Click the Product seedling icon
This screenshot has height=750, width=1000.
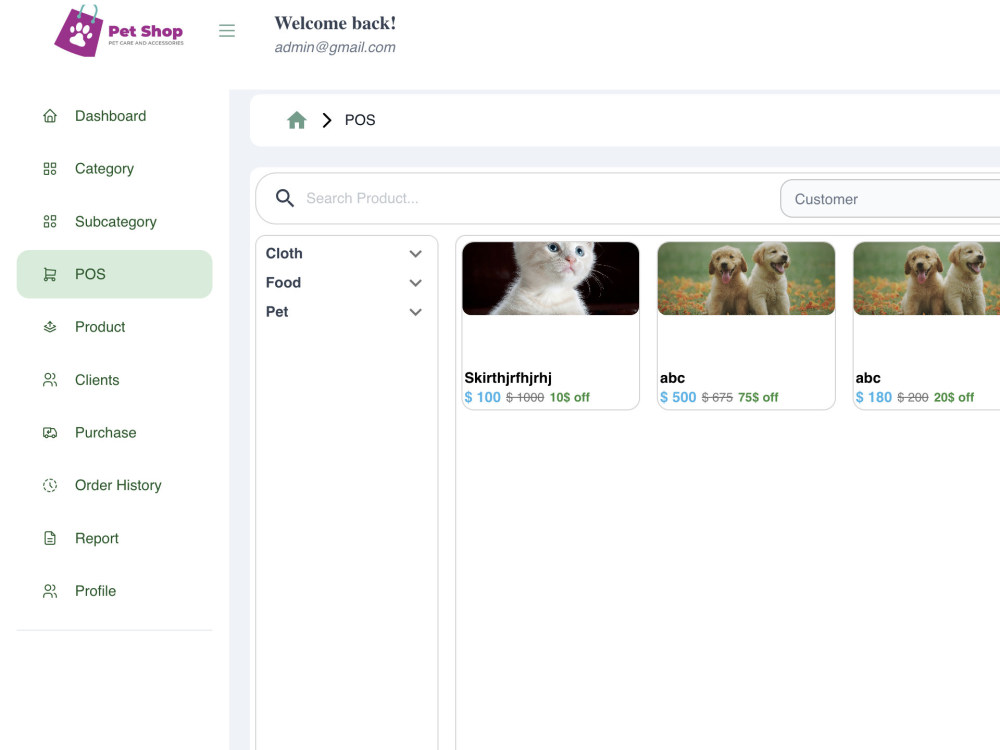pos(50,327)
